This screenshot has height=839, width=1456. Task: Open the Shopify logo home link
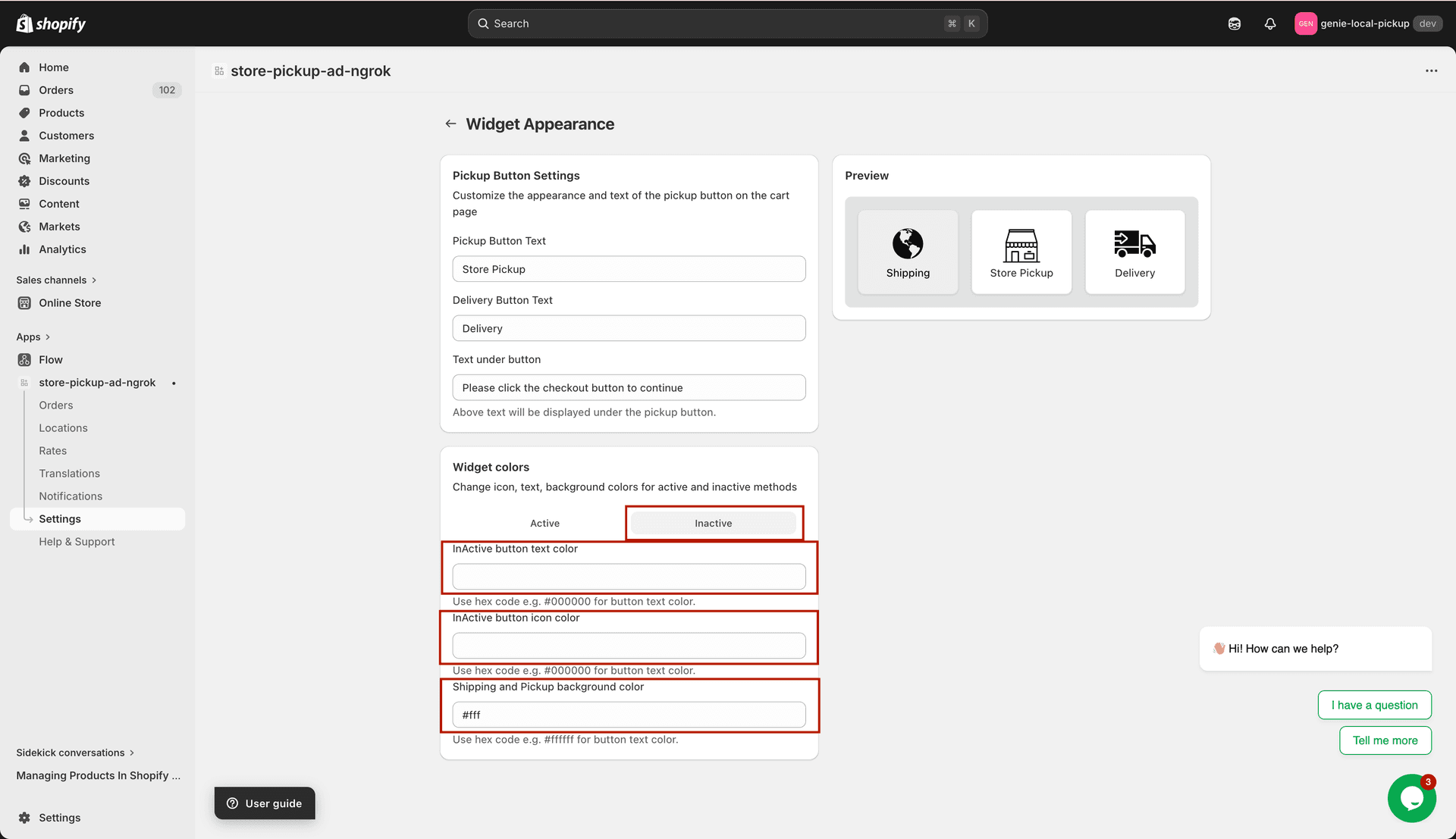point(51,23)
